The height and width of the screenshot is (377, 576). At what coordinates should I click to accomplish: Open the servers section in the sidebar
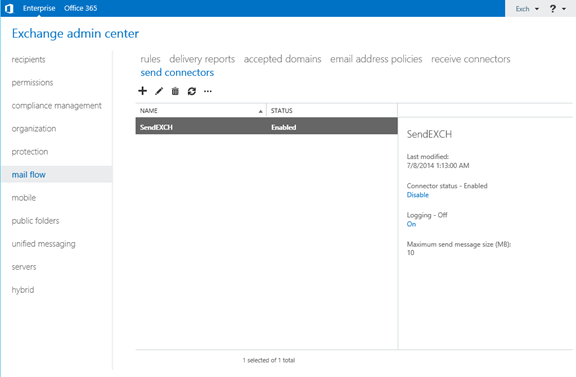24,267
